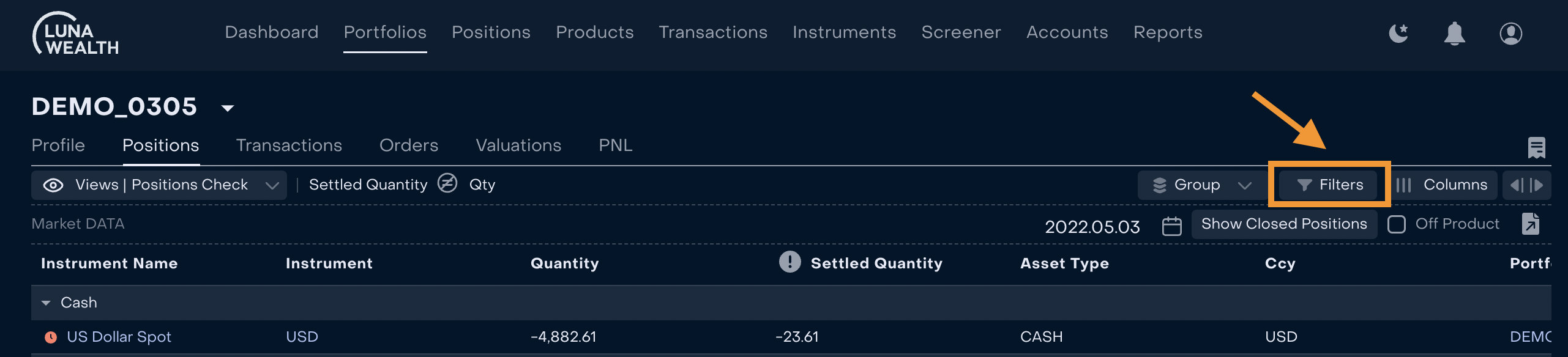Viewport: 1568px width, 357px height.
Task: Open the US Dollar Spot link
Action: tap(119, 337)
